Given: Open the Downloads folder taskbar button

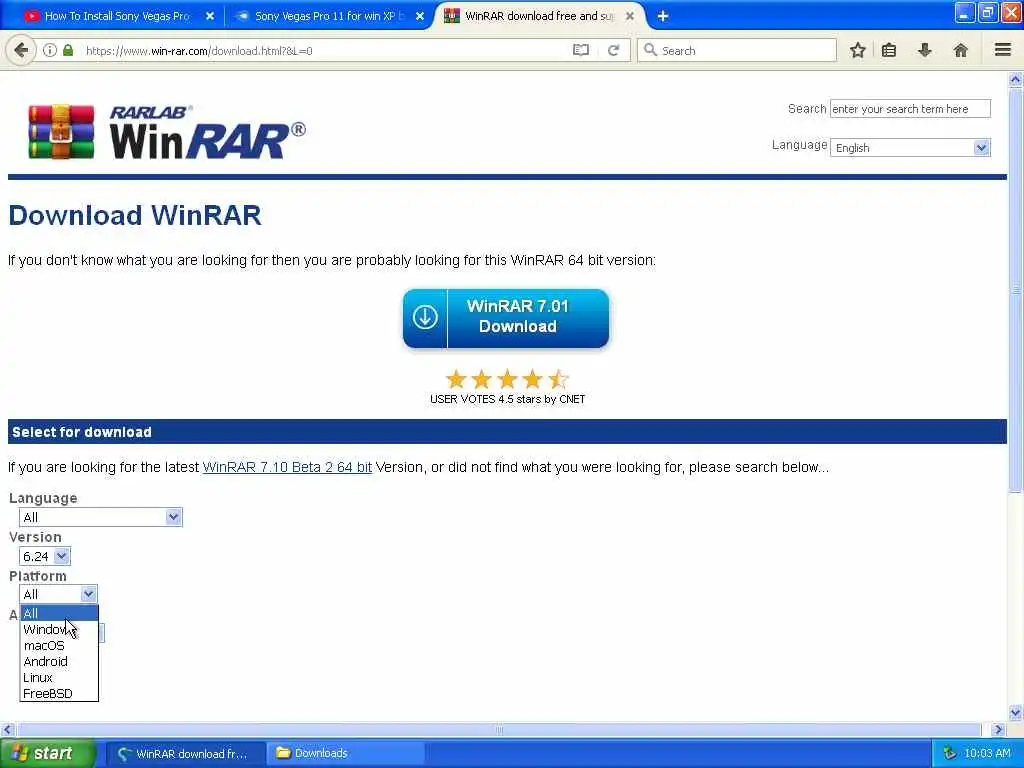Looking at the screenshot, I should (x=346, y=753).
